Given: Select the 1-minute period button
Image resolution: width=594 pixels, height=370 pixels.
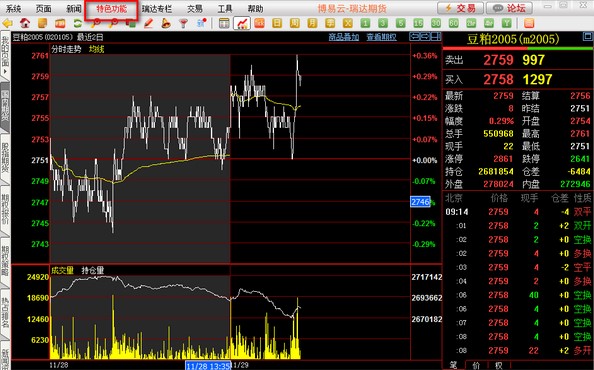Looking at the screenshot, I should pos(365,23).
